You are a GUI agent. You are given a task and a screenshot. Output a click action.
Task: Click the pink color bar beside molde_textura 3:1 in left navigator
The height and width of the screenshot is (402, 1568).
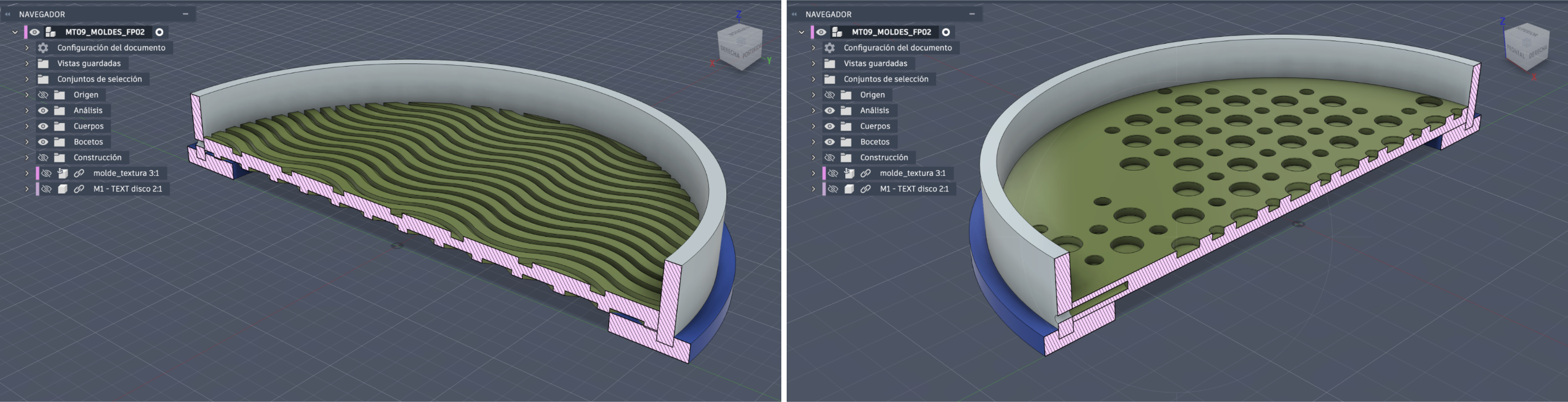[x=38, y=173]
